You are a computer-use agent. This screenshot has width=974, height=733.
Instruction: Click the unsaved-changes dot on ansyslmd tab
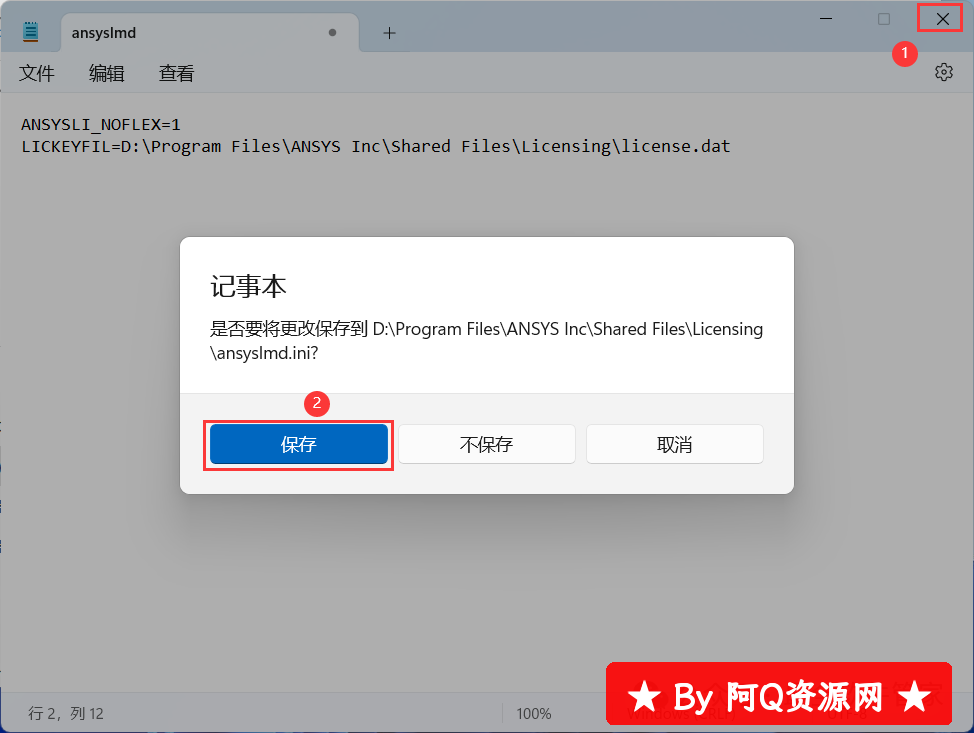tap(332, 32)
